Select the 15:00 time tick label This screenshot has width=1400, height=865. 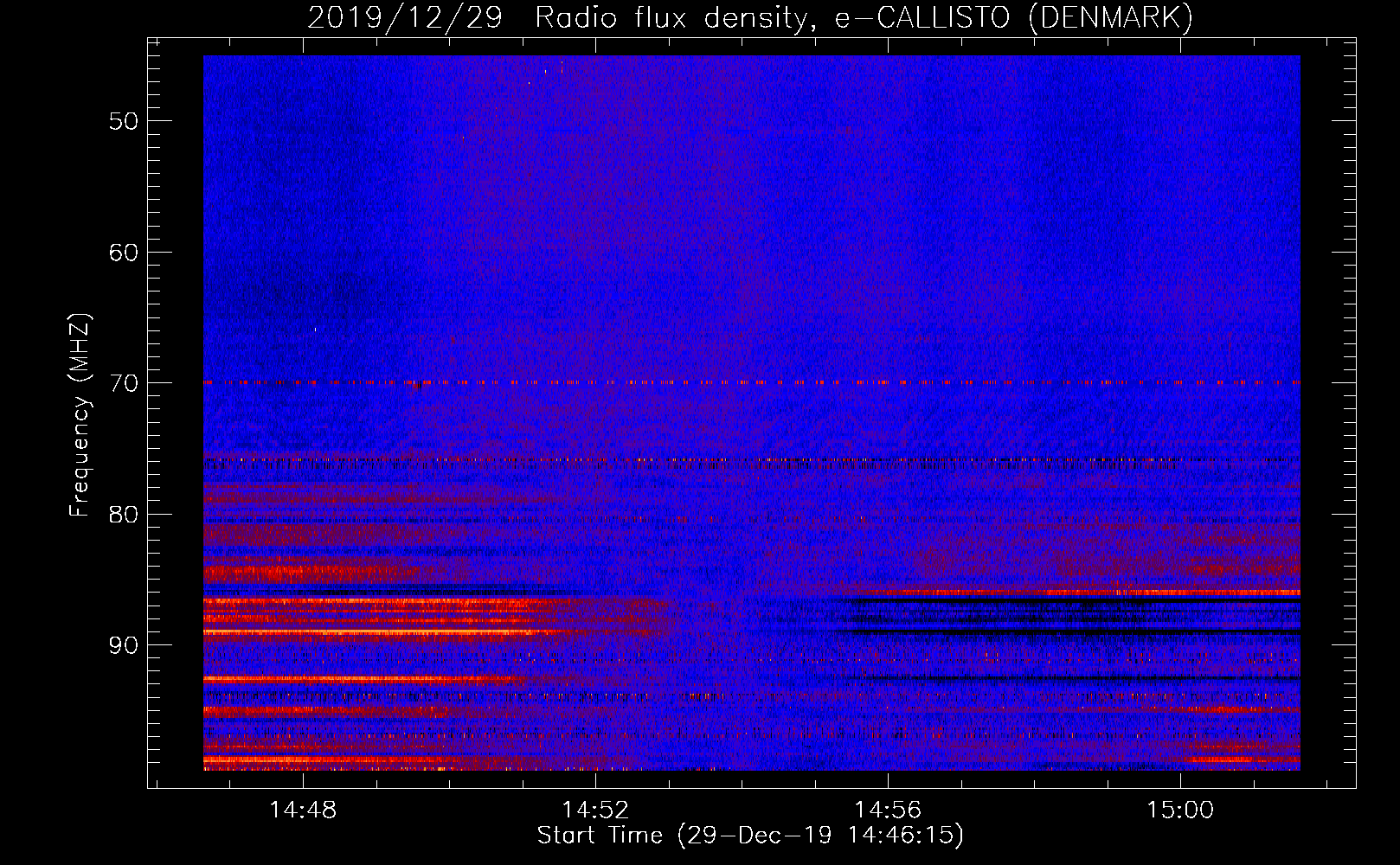(1180, 811)
